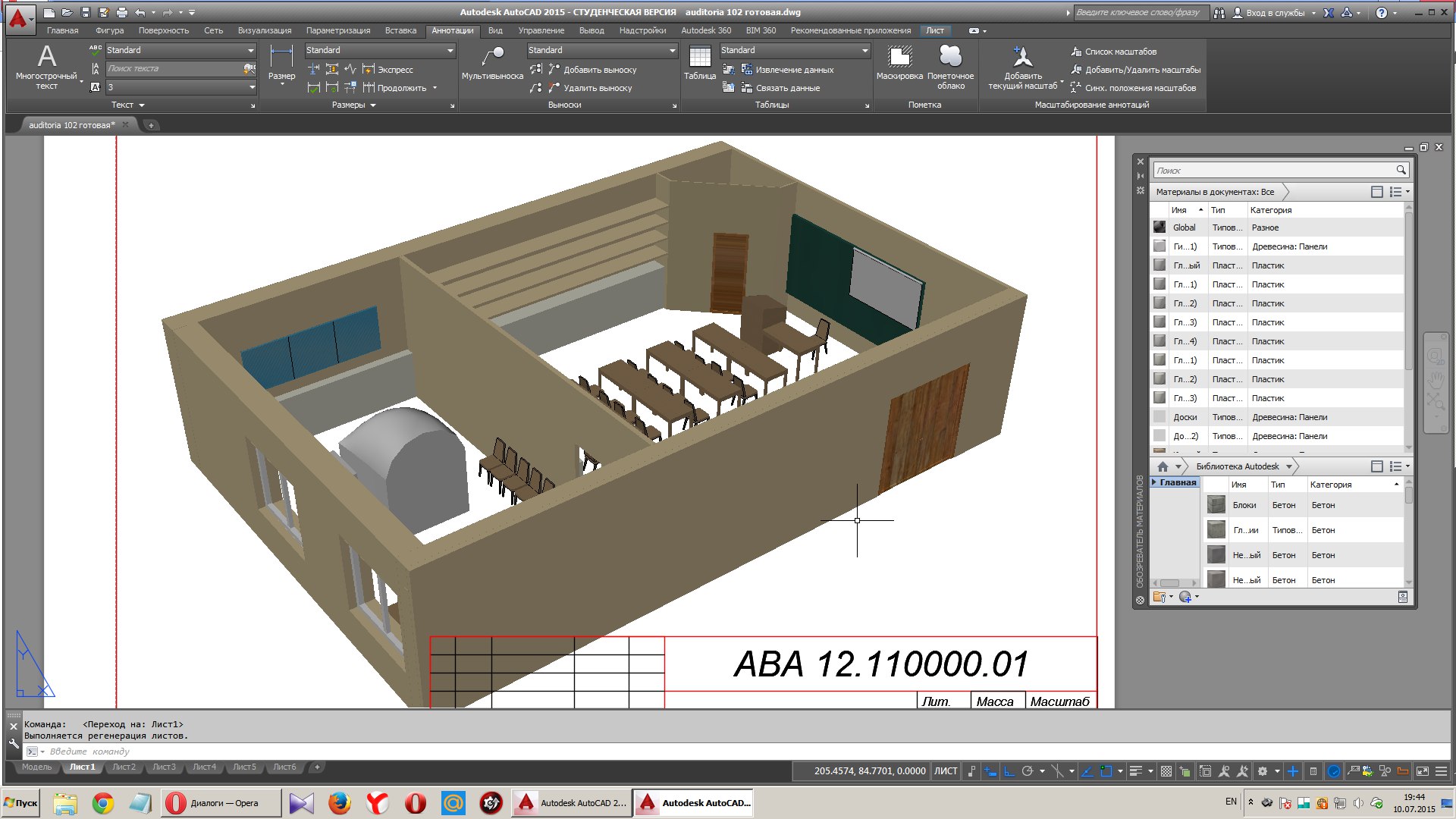Select the Global material swatch
Viewport: 1456px width, 819px height.
pyautogui.click(x=1159, y=227)
